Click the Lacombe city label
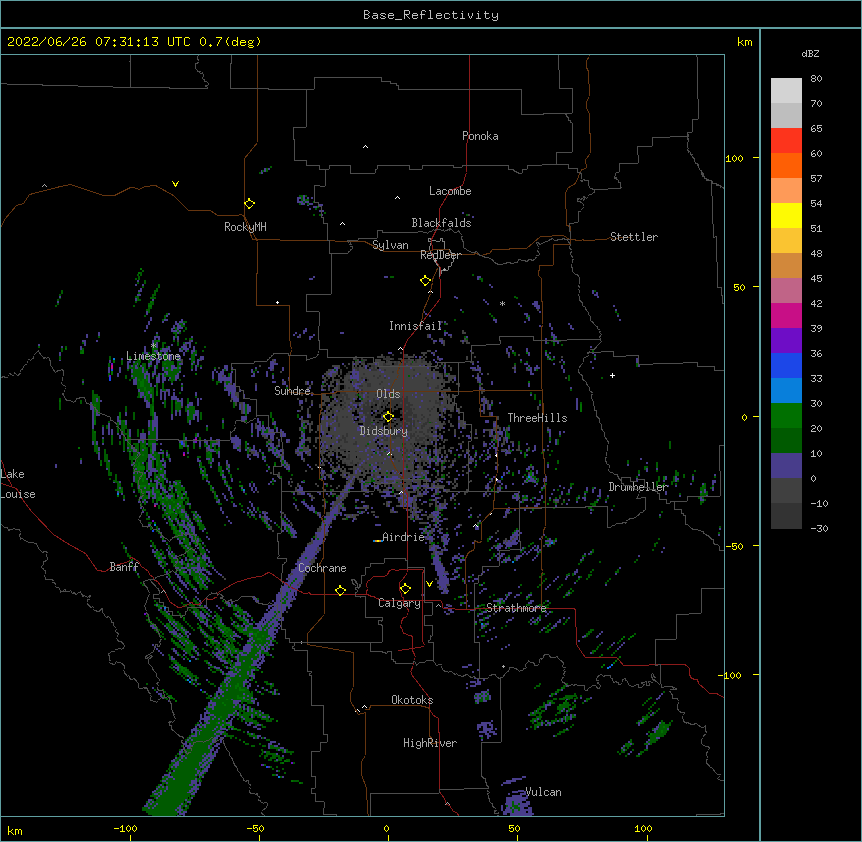862x842 pixels. [450, 191]
